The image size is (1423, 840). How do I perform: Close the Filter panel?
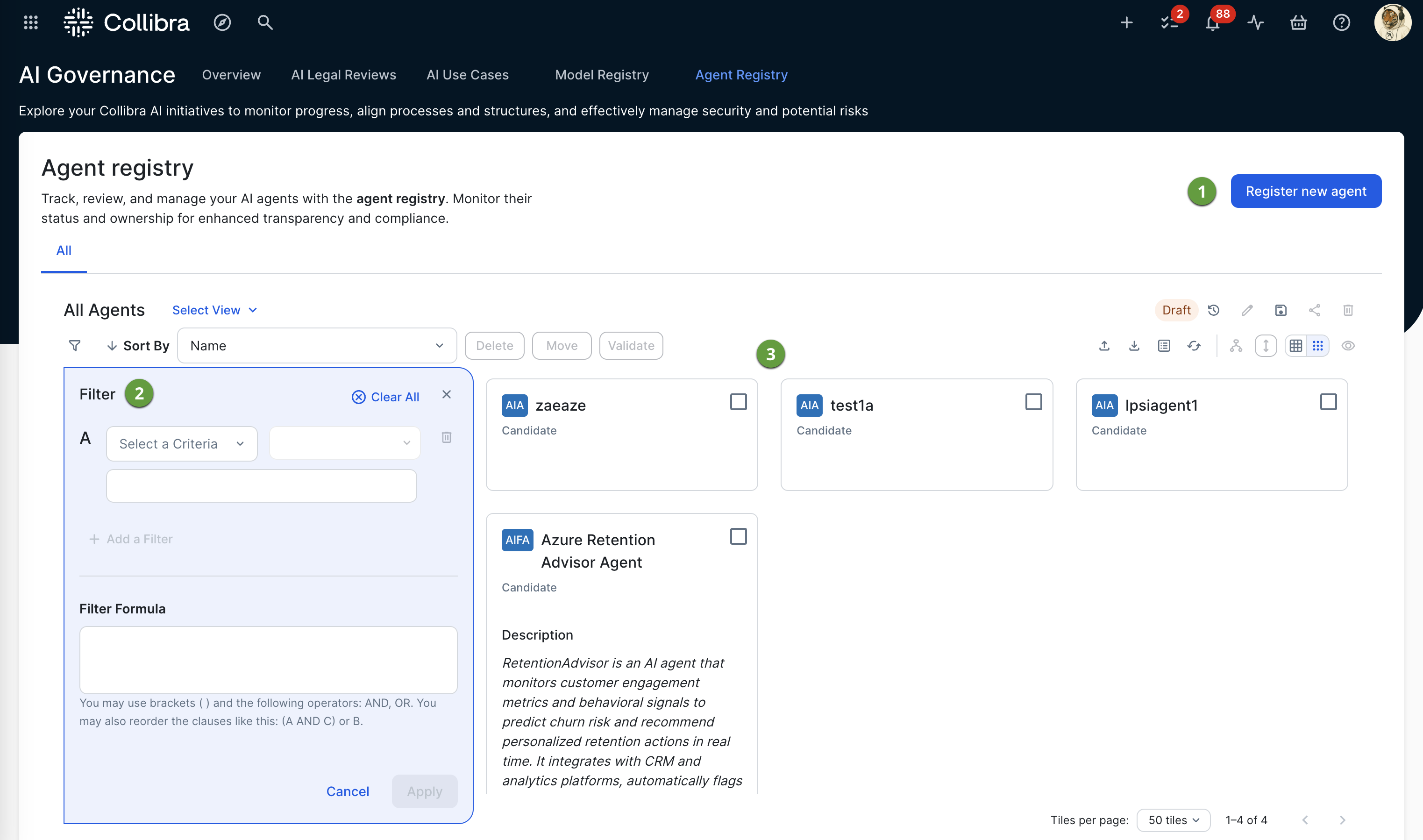pyautogui.click(x=447, y=394)
